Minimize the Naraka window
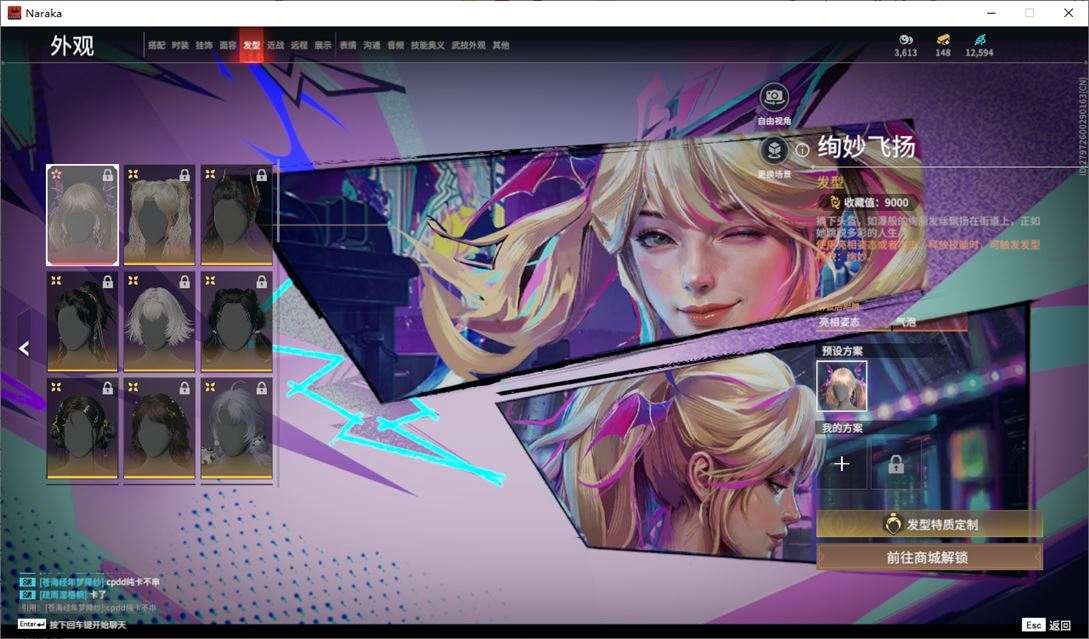This screenshot has height=639, width=1089. pyautogui.click(x=991, y=13)
